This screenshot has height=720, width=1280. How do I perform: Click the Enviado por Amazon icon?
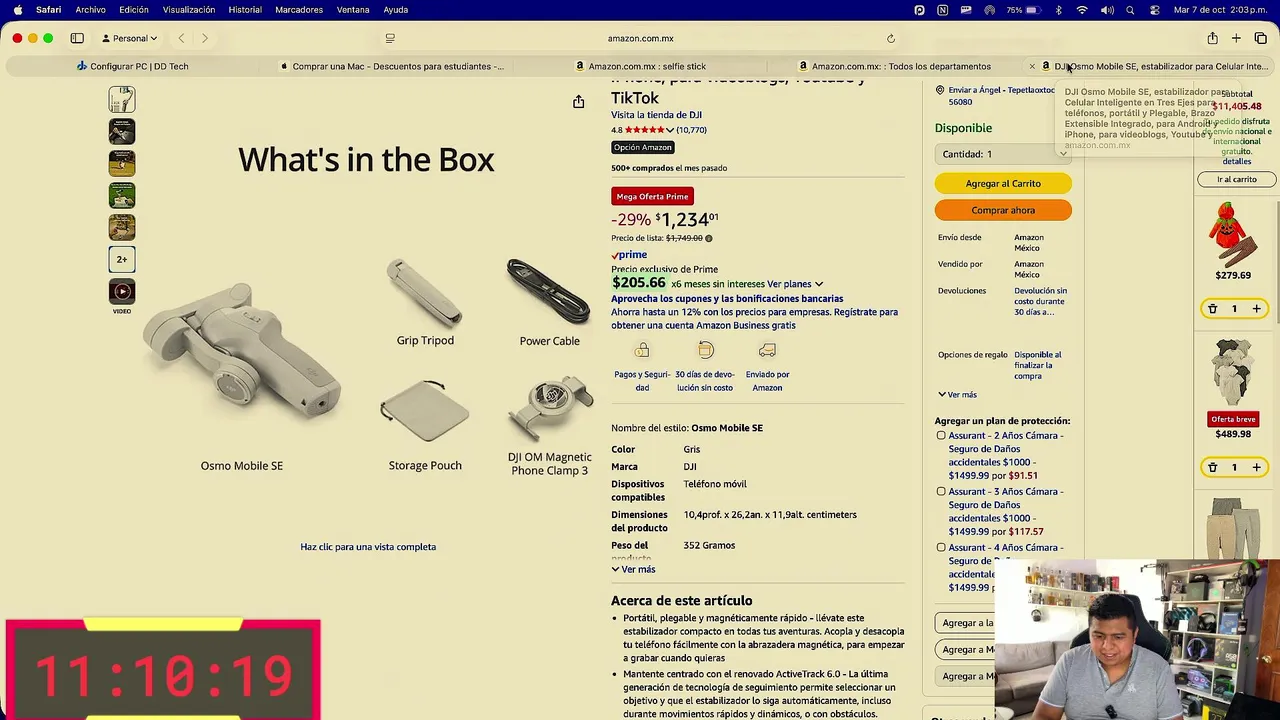pos(767,350)
